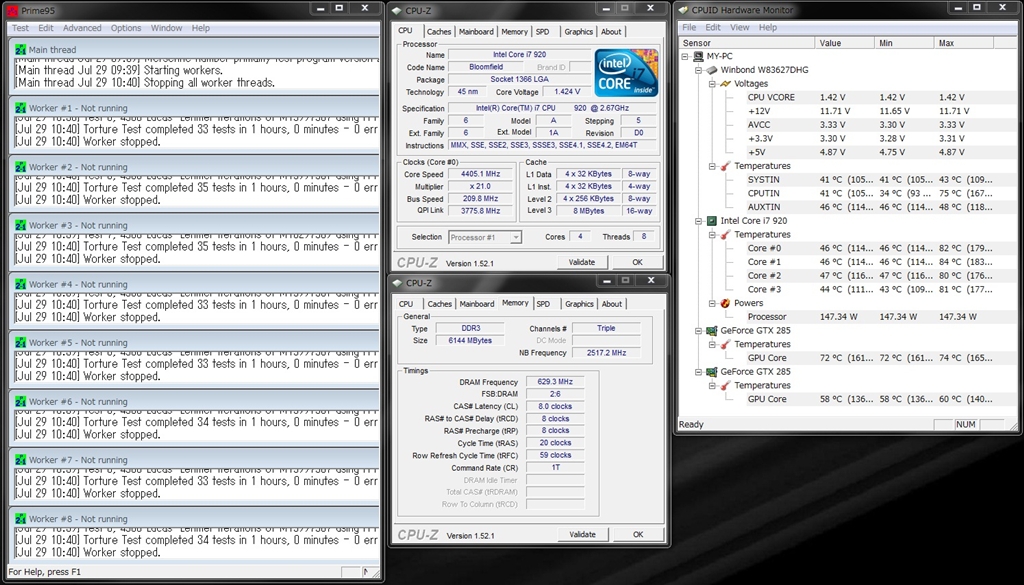
Task: Collapse the MY-PC root tree node
Action: [685, 57]
